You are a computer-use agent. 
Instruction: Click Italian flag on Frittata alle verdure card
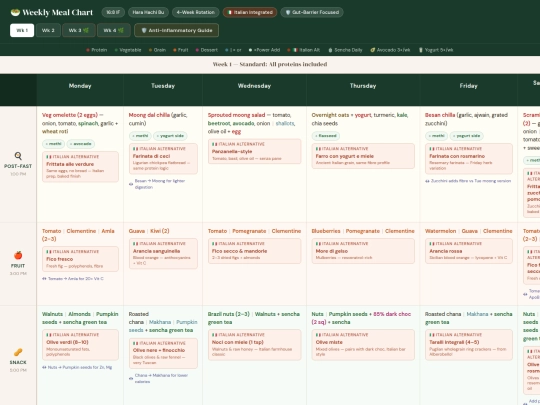tap(49, 157)
